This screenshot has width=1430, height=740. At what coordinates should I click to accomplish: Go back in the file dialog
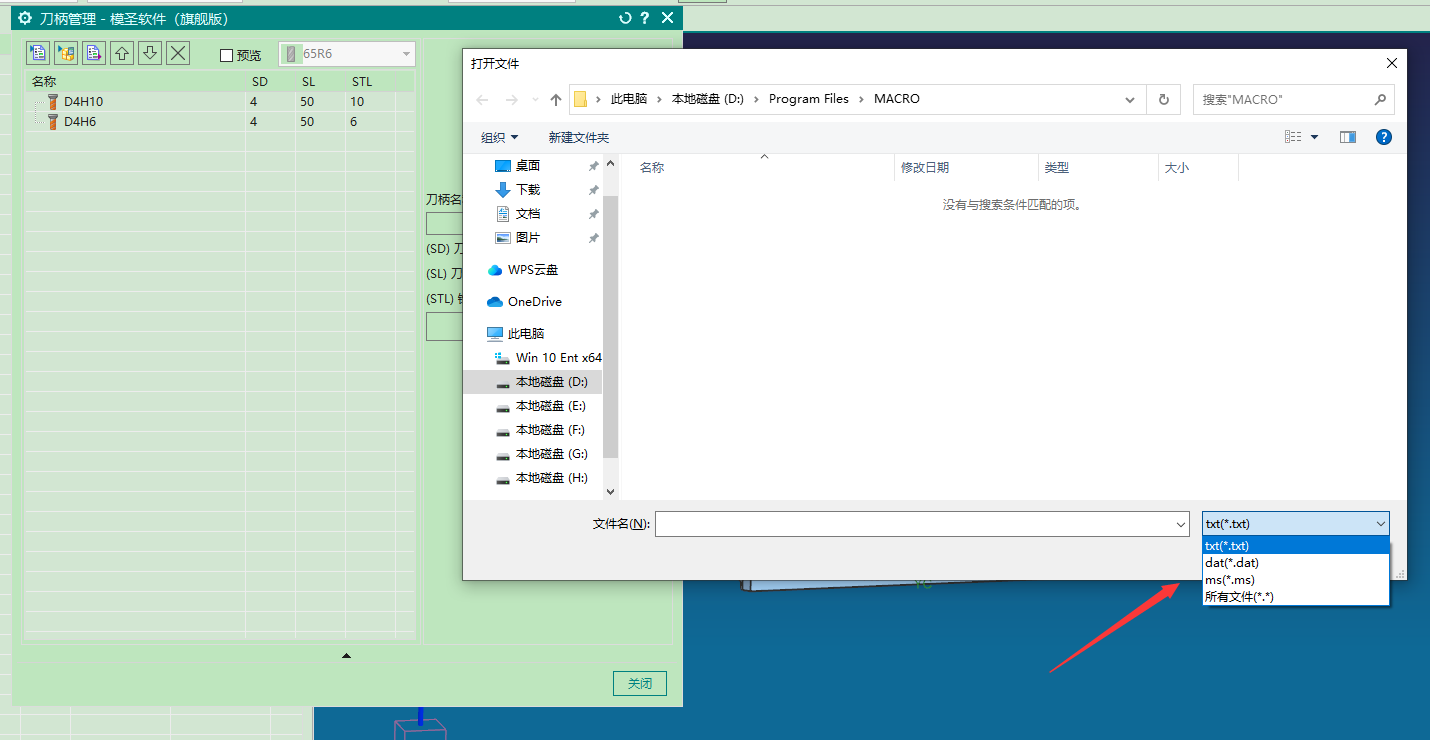pos(483,99)
